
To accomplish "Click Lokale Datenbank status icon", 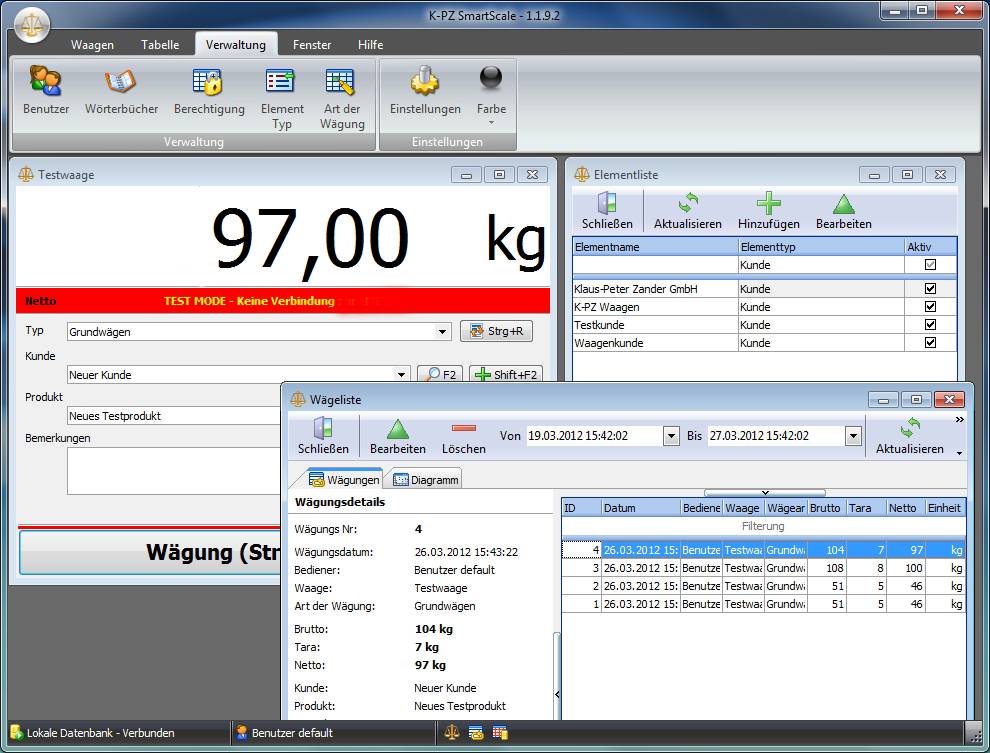I will point(16,733).
